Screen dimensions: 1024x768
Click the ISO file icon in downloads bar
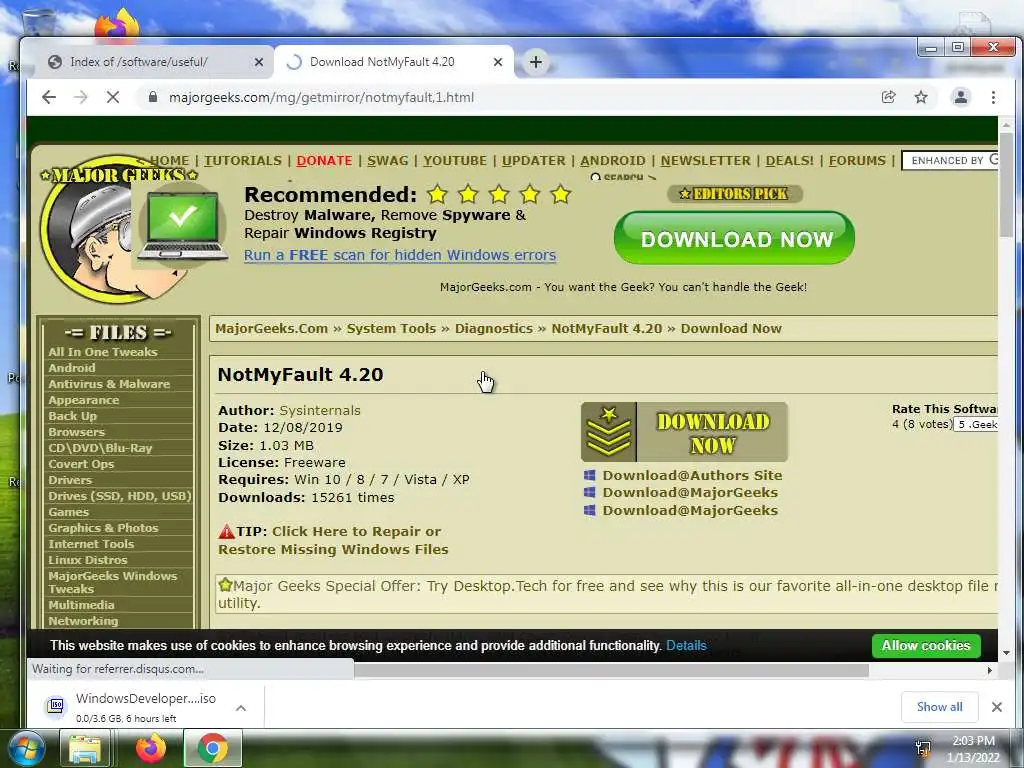(57, 705)
